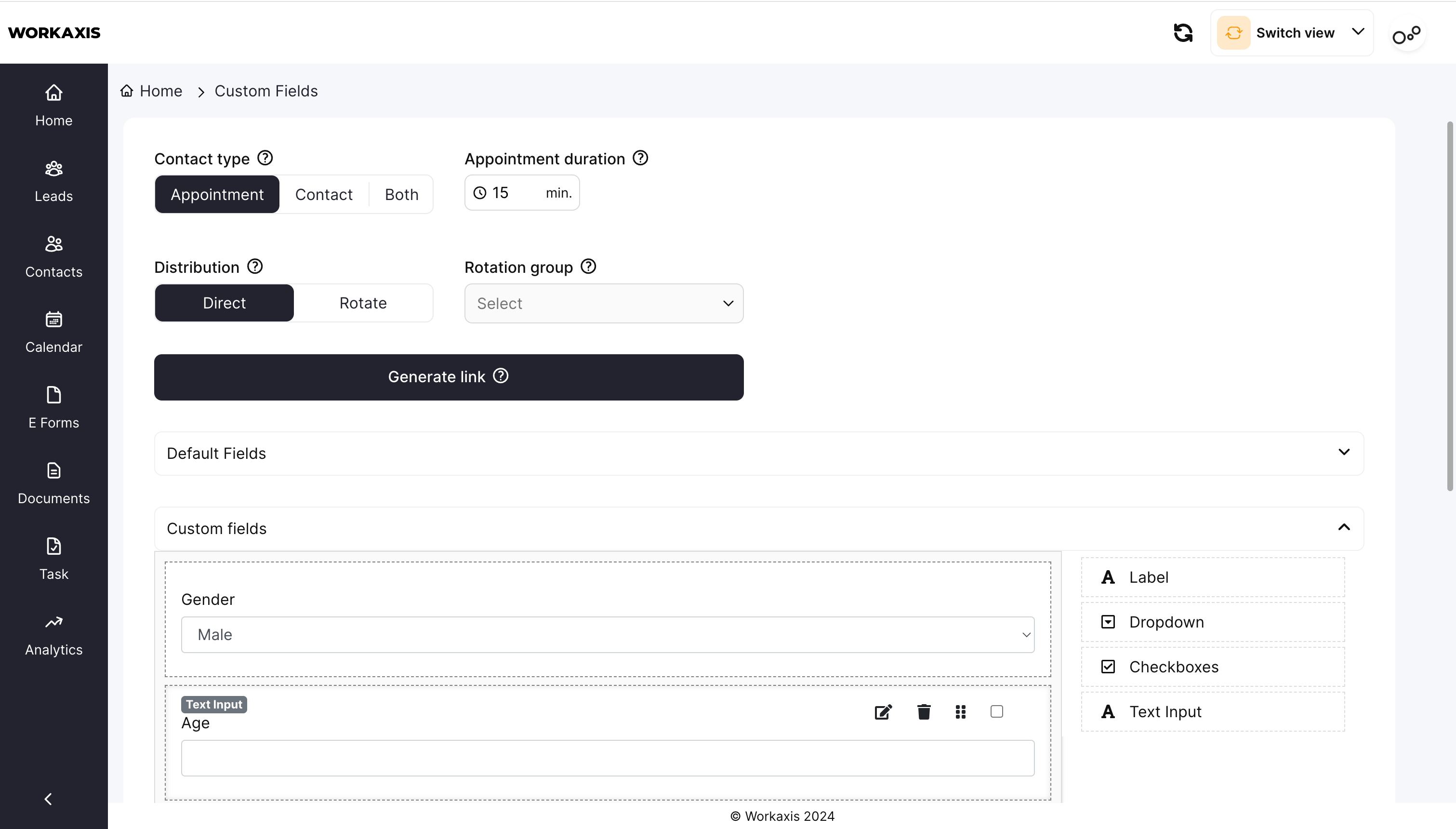Go to Analytics in the sidebar
The image size is (1456, 829).
click(53, 635)
